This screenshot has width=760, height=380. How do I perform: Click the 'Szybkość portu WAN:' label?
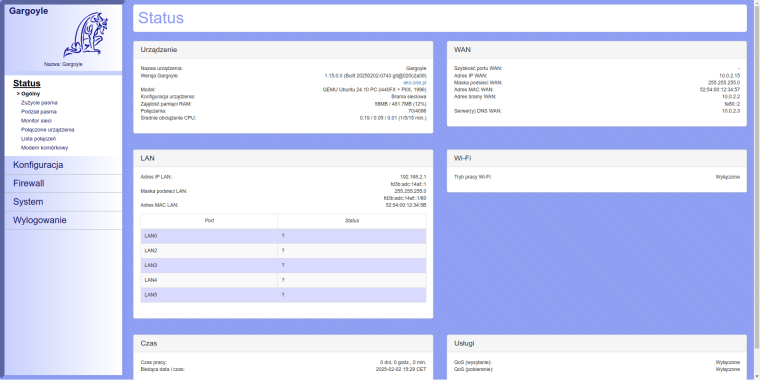(x=478, y=68)
